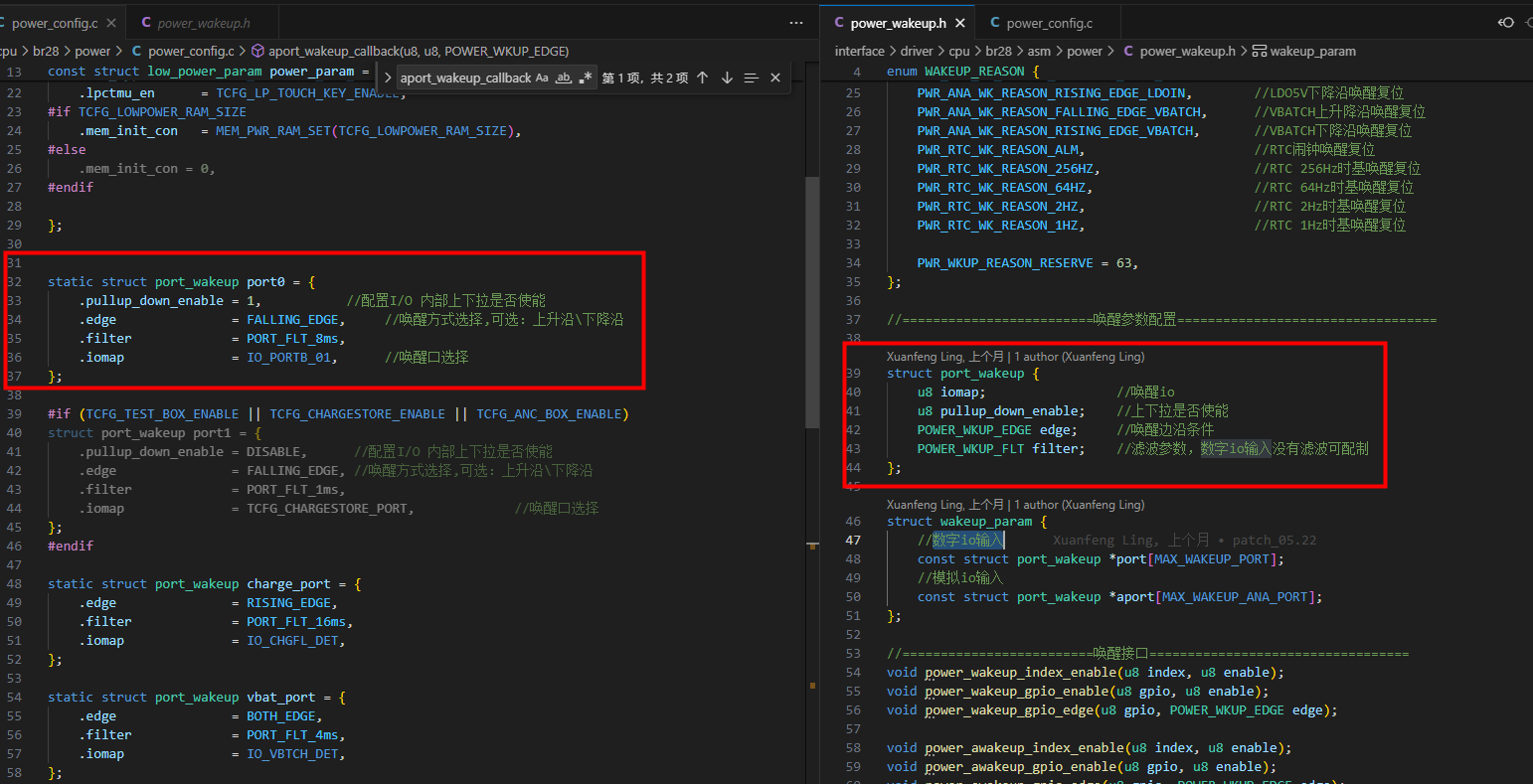1533x784 pixels.
Task: Toggle regular expression search in the find widget
Action: click(x=586, y=78)
